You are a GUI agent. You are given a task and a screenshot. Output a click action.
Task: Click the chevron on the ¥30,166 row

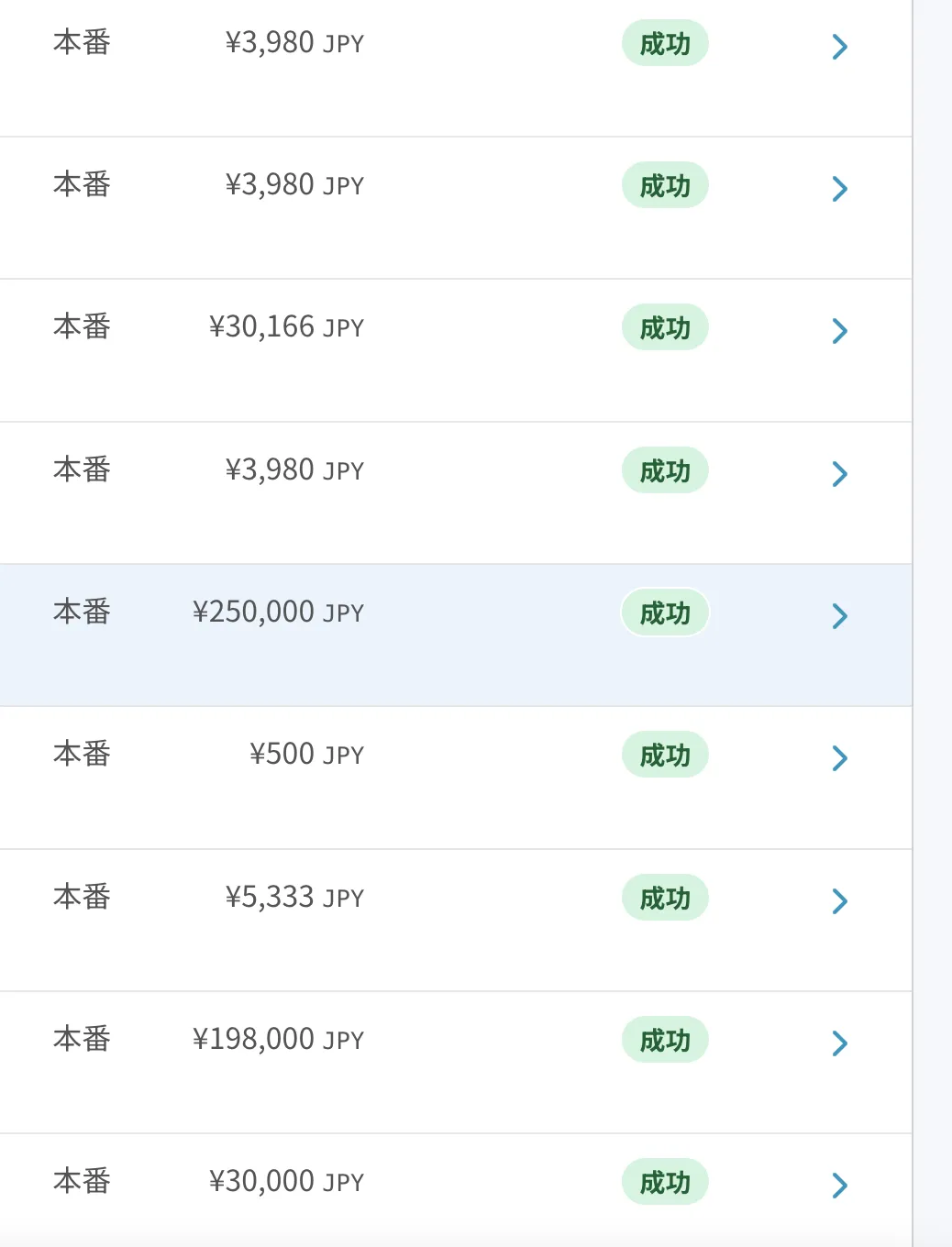839,331
